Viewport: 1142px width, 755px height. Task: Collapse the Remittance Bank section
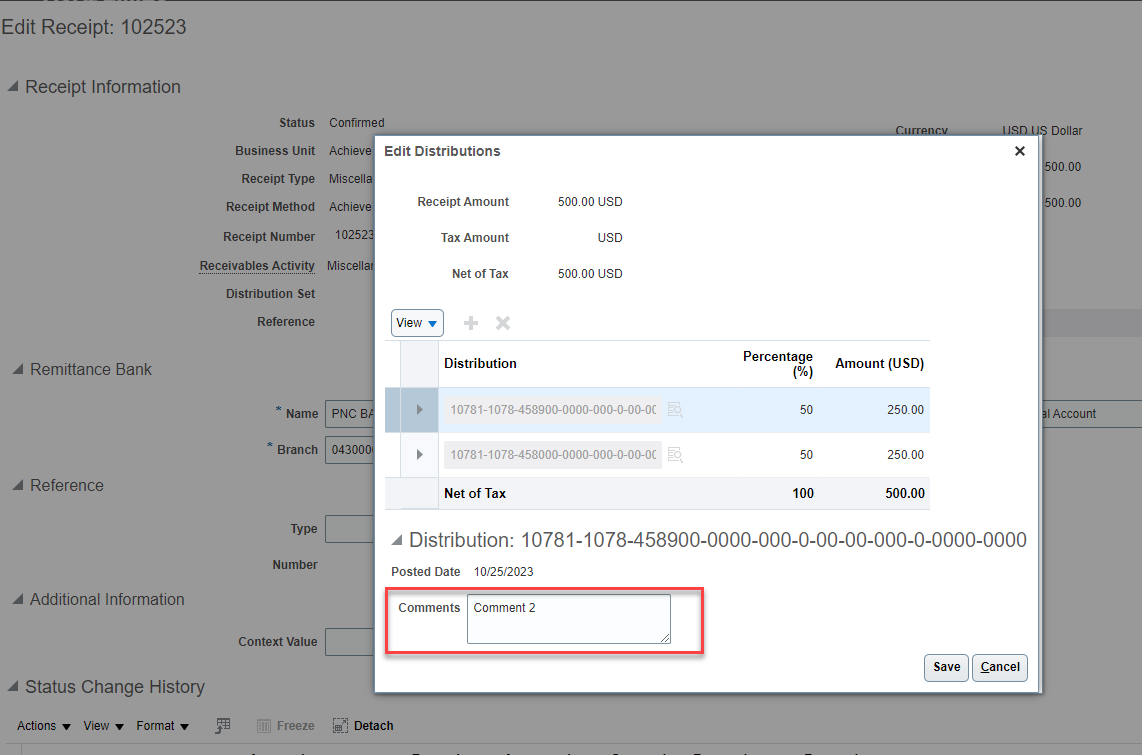pyautogui.click(x=17, y=369)
